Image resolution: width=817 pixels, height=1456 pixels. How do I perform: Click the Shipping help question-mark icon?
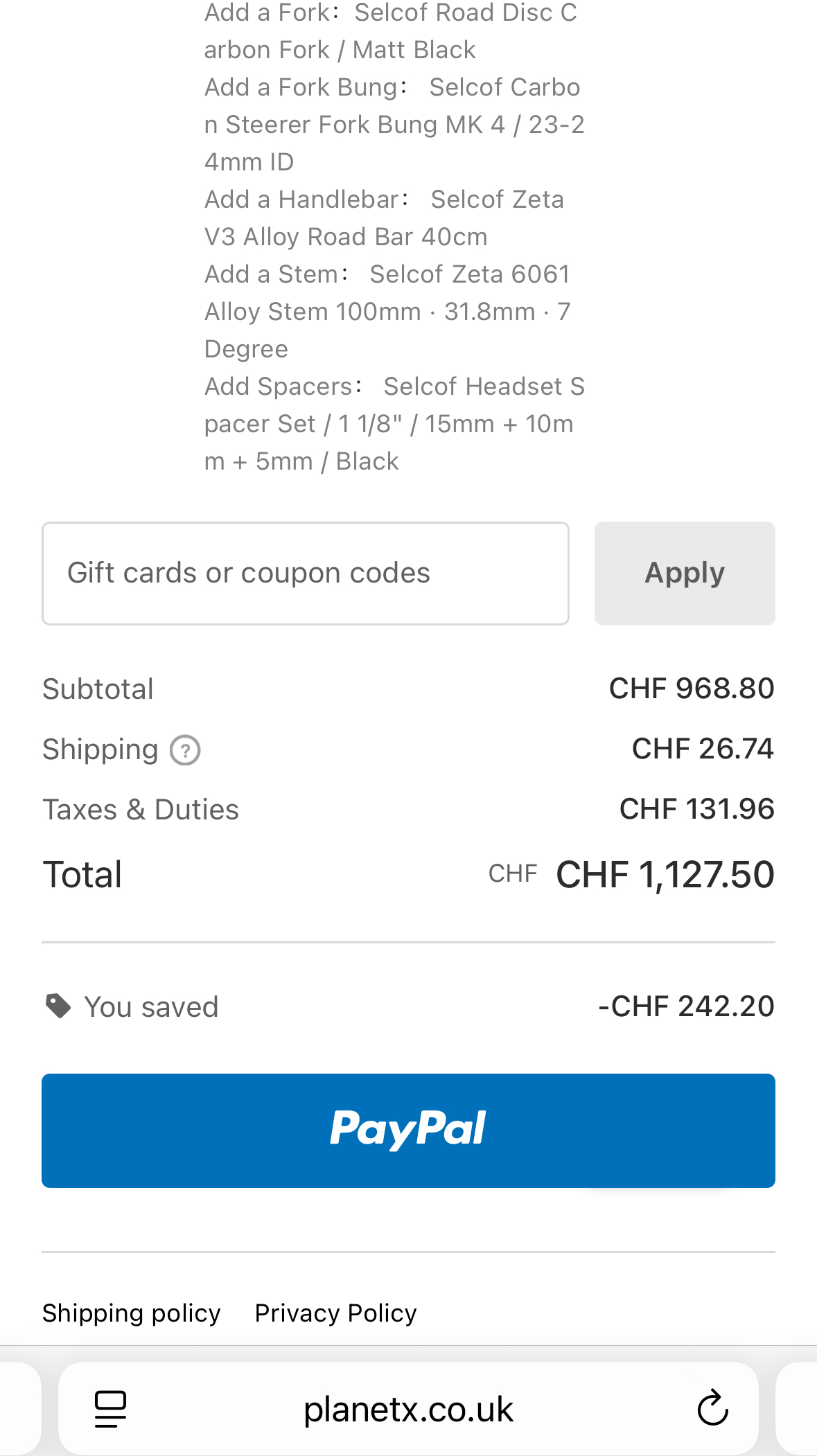pos(185,750)
